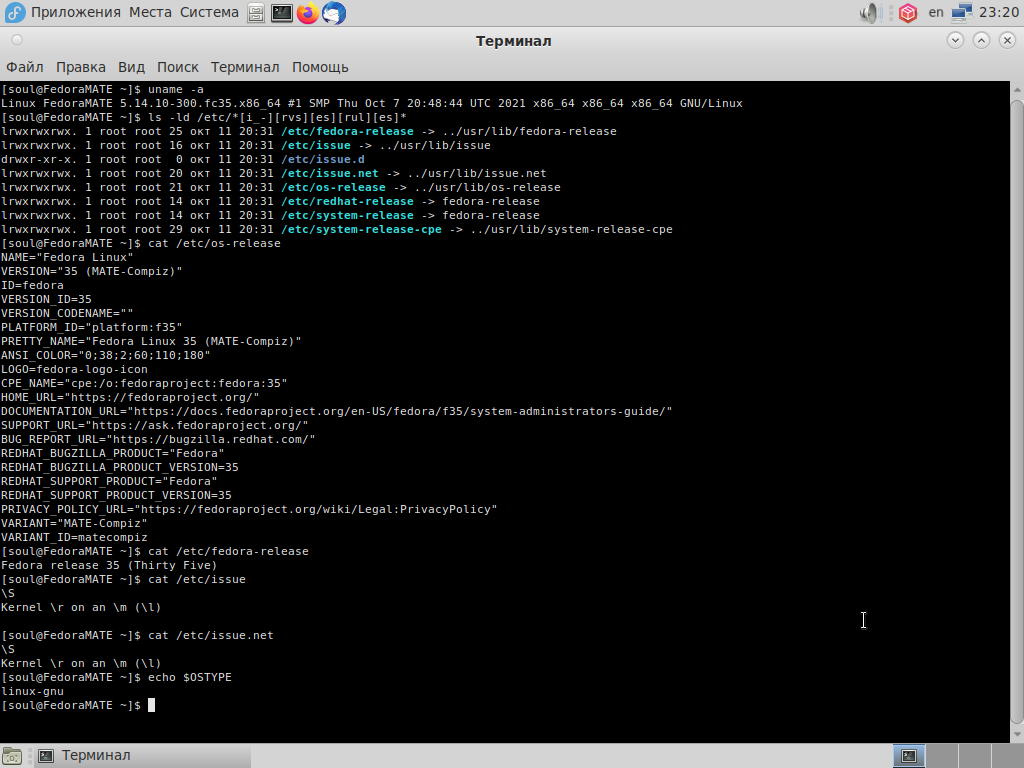The height and width of the screenshot is (768, 1024).
Task: Click the DOCUMENTATION_URL line
Action: tap(336, 411)
